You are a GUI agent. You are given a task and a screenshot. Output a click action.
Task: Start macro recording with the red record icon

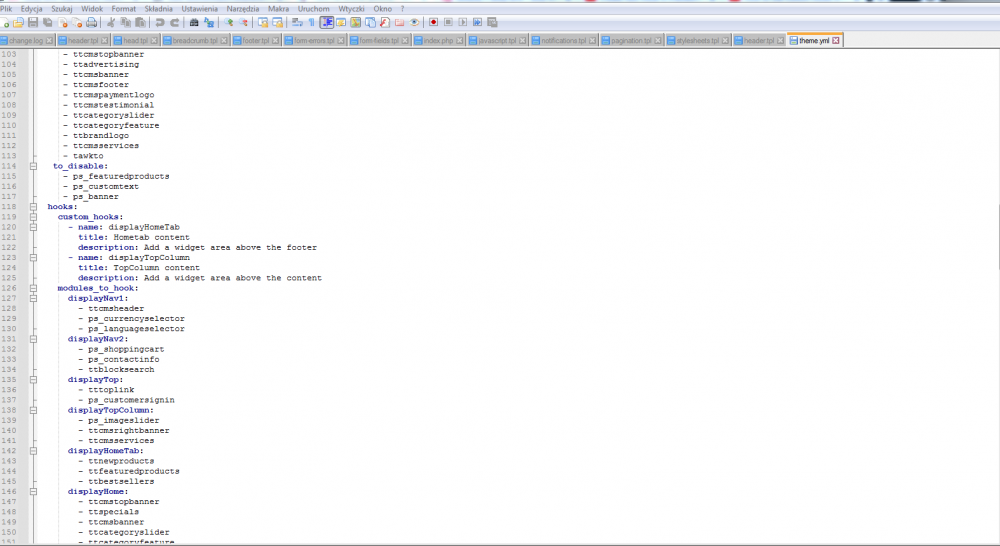pos(433,22)
